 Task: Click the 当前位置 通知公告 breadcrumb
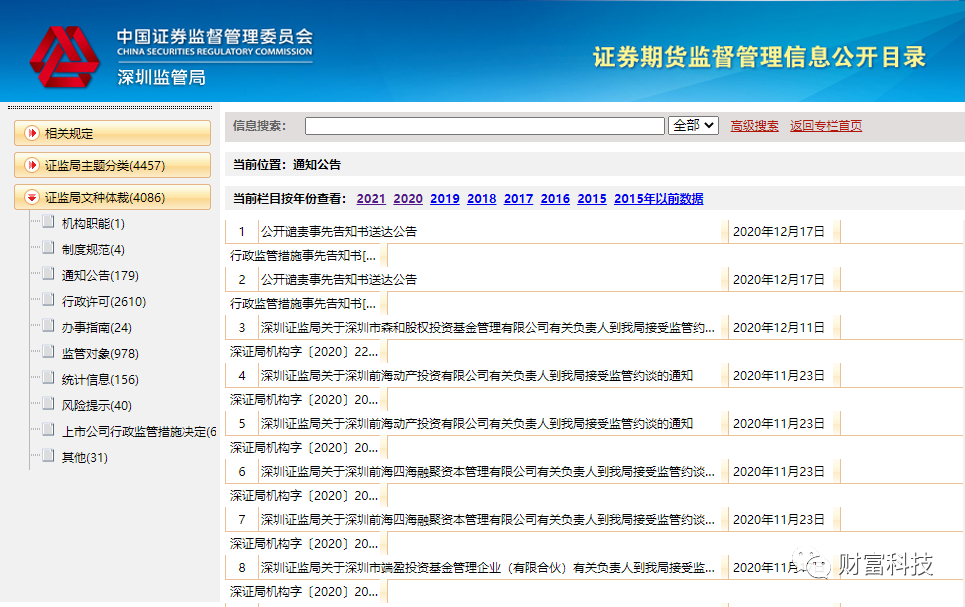[x=287, y=164]
